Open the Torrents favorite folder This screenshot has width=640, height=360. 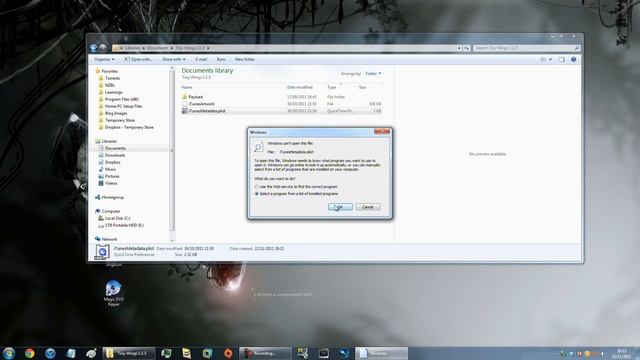click(x=112, y=78)
